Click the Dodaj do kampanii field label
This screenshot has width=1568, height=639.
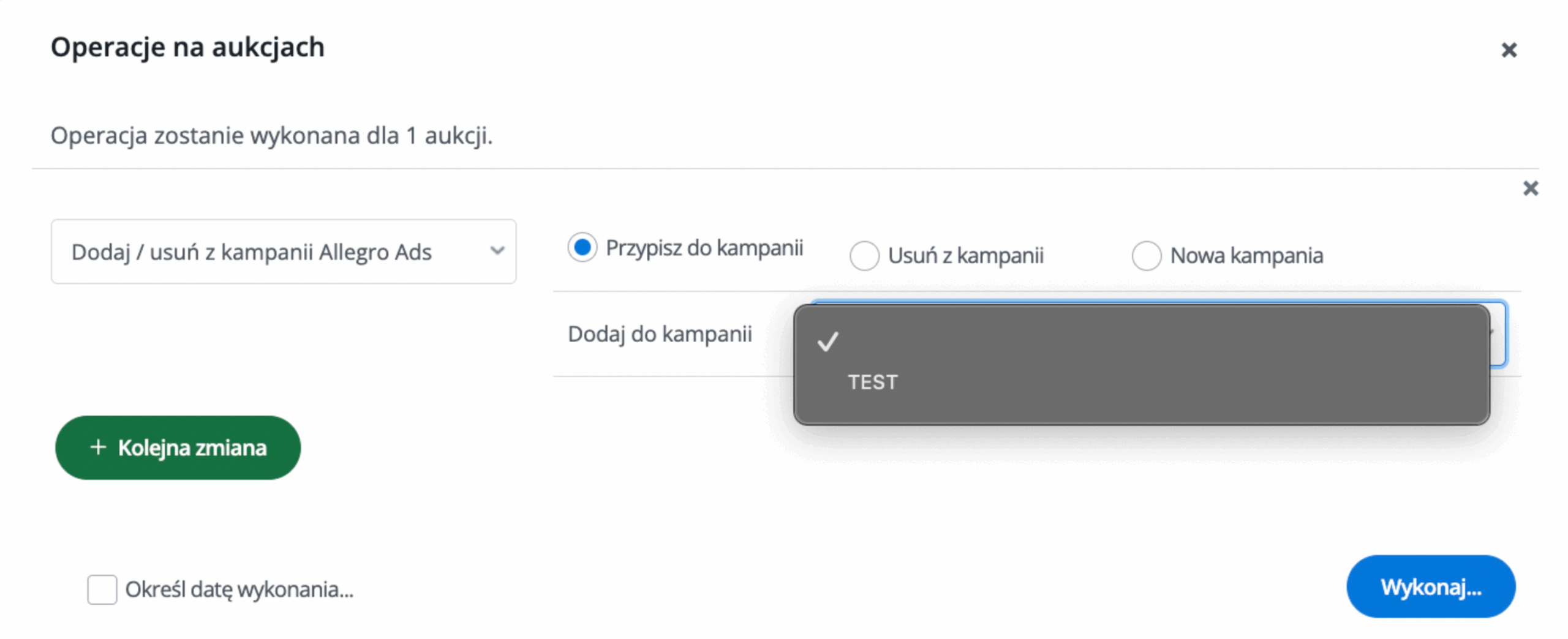pos(660,334)
